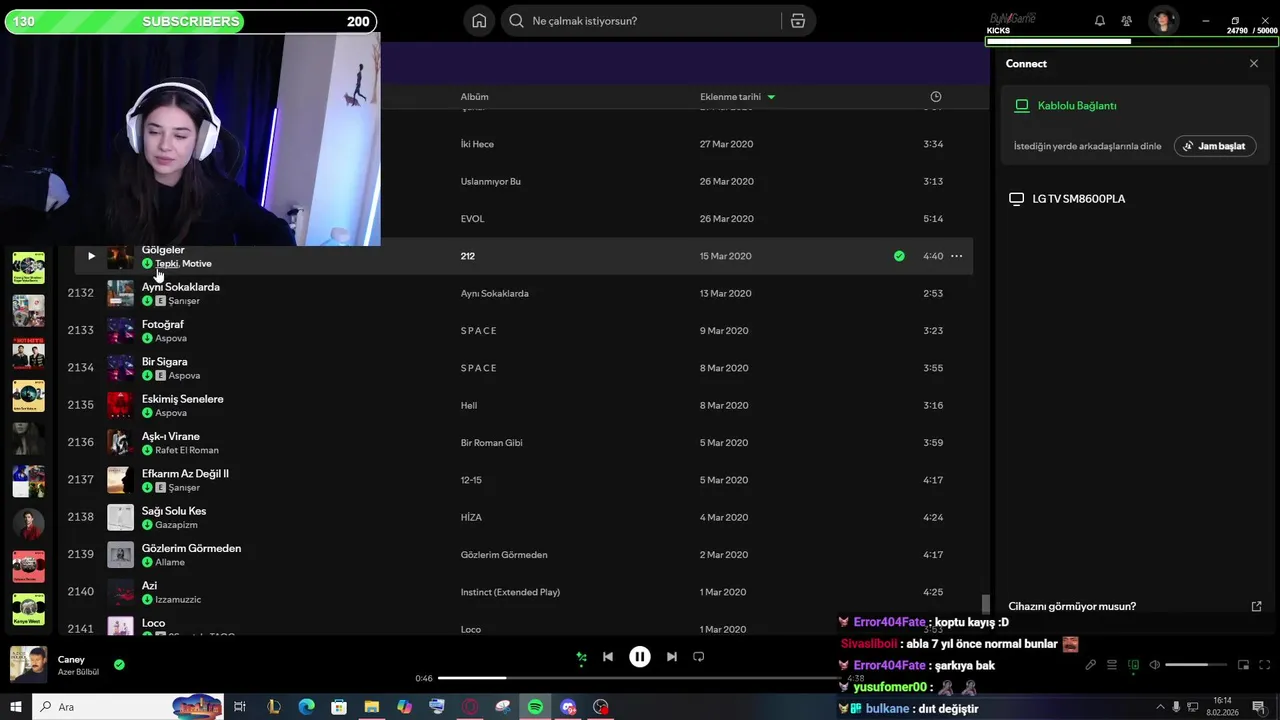Open the Kanye West playlist in the sidebar
The image size is (1280, 720).
[28, 609]
